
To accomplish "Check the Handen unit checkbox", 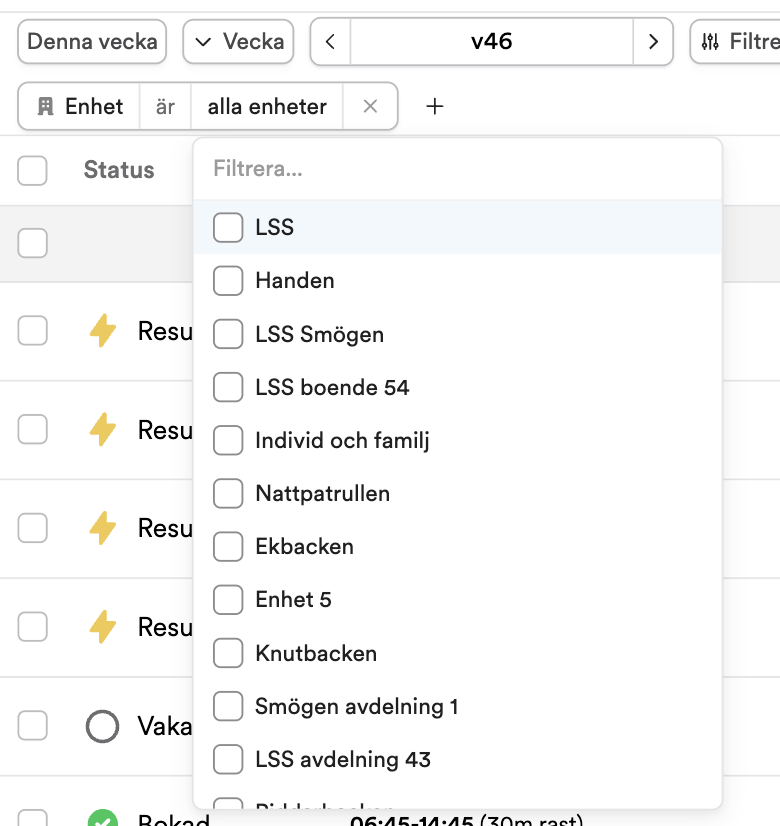I will pos(228,281).
